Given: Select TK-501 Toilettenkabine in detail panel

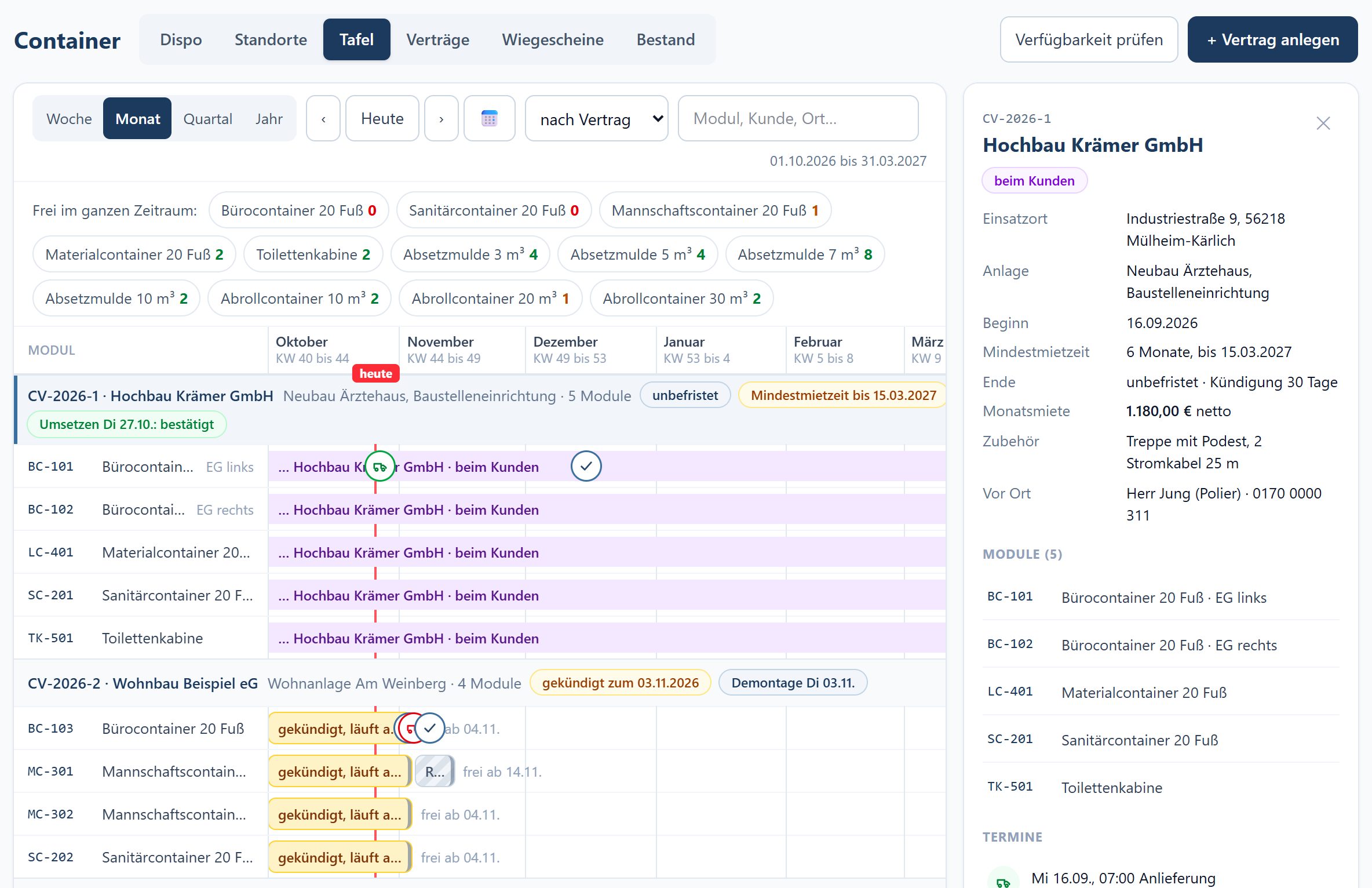Looking at the screenshot, I should pyautogui.click(x=1161, y=787).
